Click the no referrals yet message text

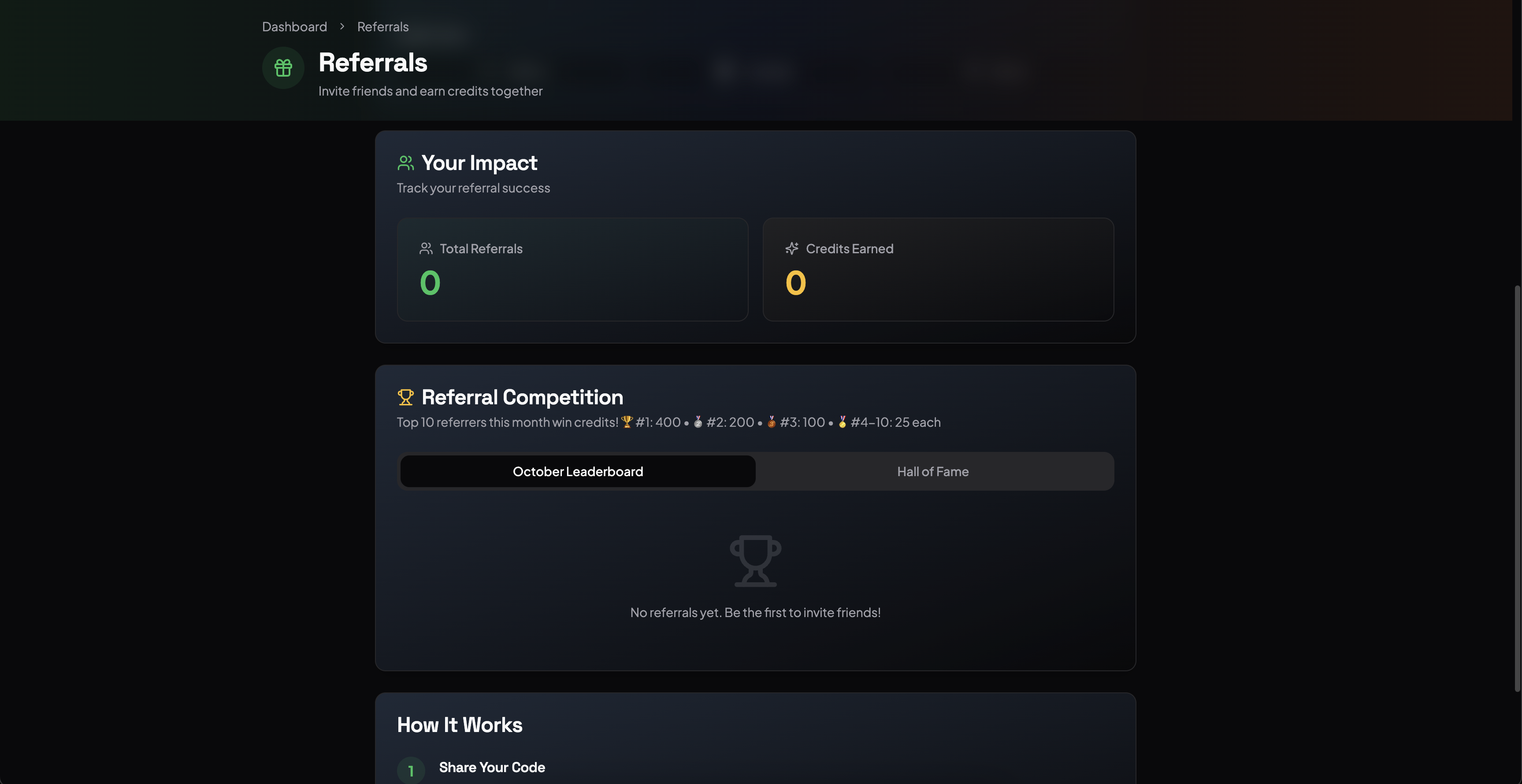[755, 612]
